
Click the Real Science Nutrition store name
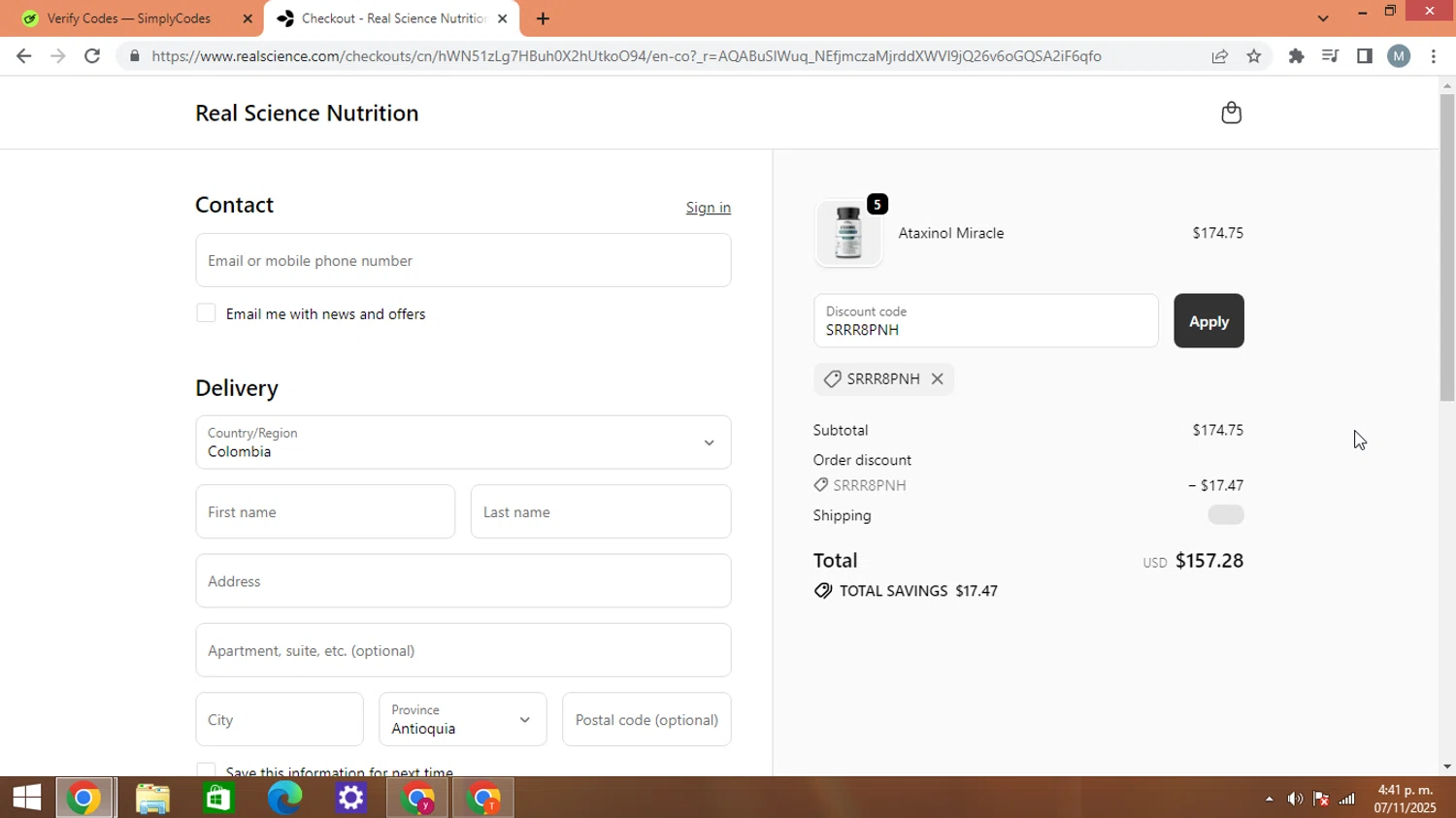307,113
